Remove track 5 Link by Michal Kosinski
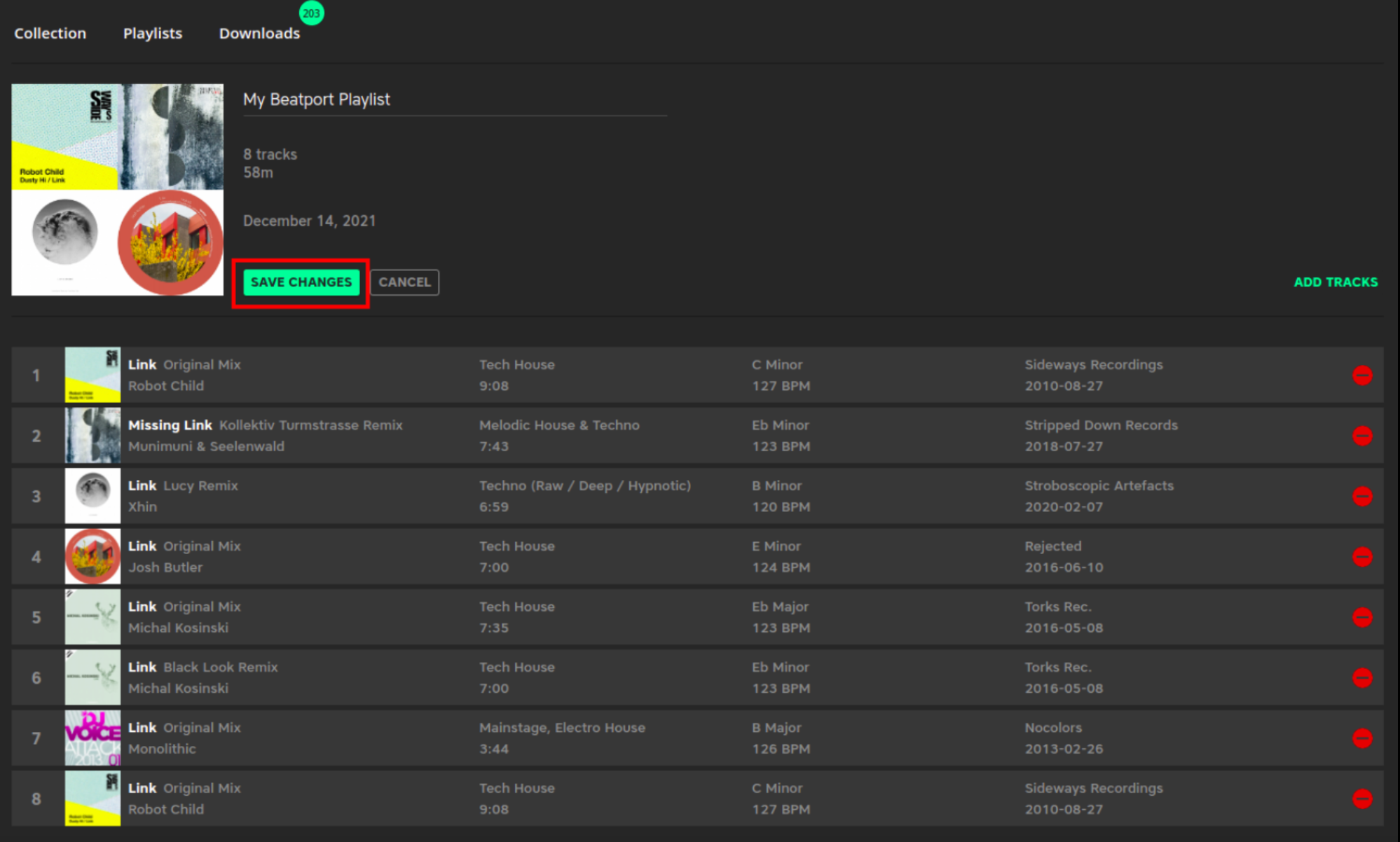 pyautogui.click(x=1361, y=617)
